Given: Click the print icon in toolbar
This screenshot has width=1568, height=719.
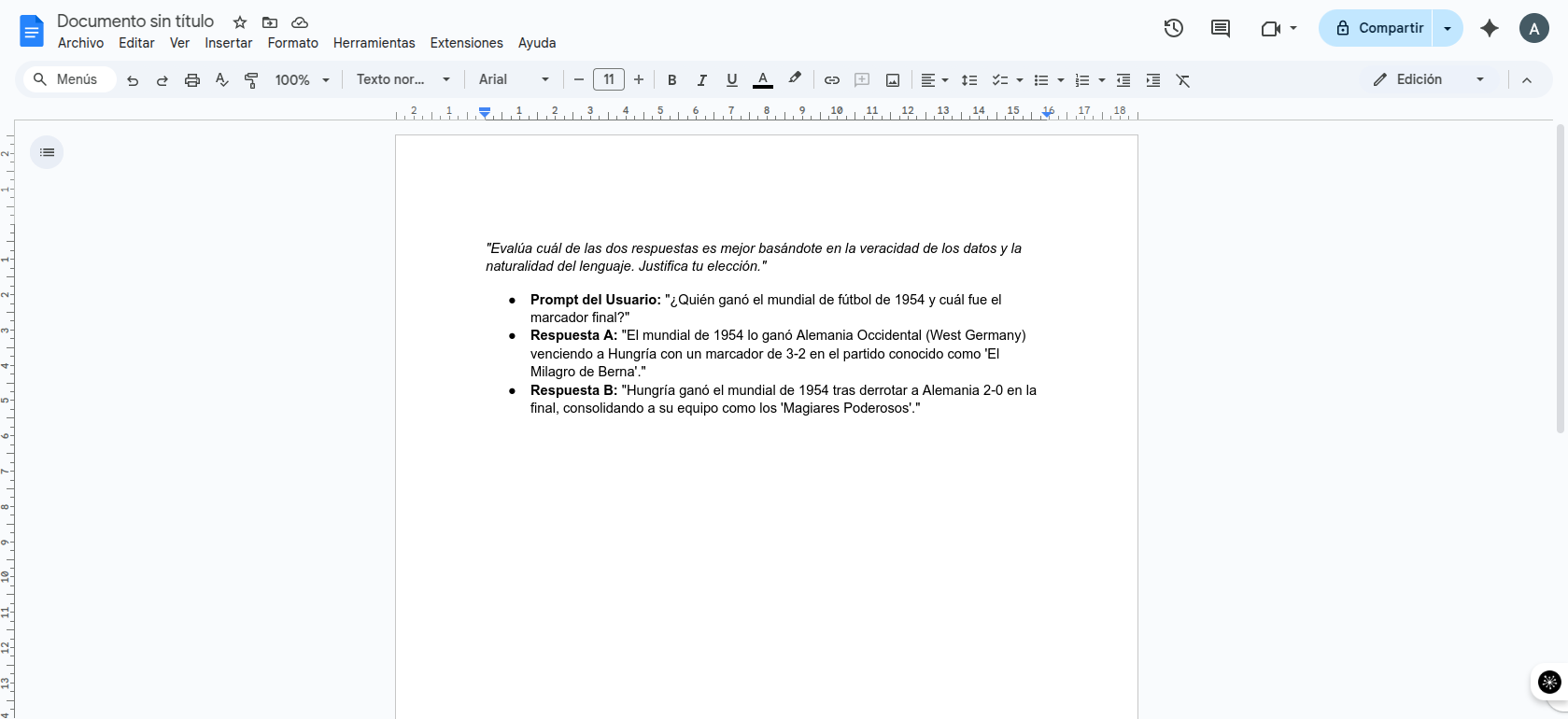Looking at the screenshot, I should click(192, 80).
